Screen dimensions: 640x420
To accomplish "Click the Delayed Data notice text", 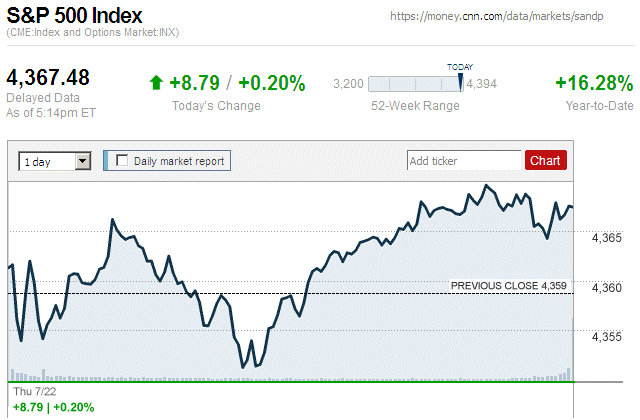I will click(x=42, y=98).
